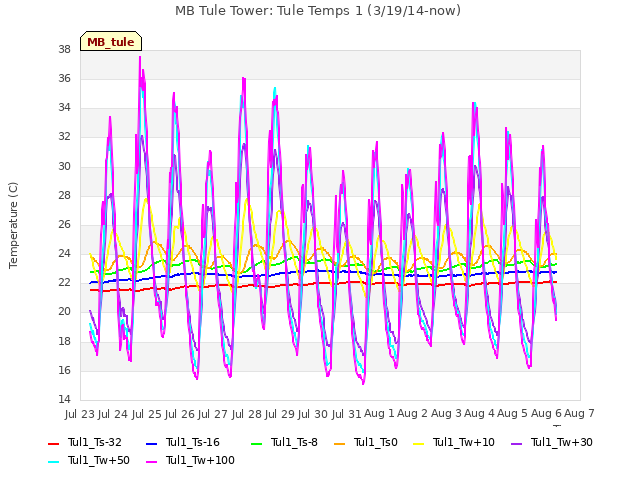Viewport: 640px width, 480px height.
Task: Click the Aug 3 x-axis tick label
Action: pos(446,414)
